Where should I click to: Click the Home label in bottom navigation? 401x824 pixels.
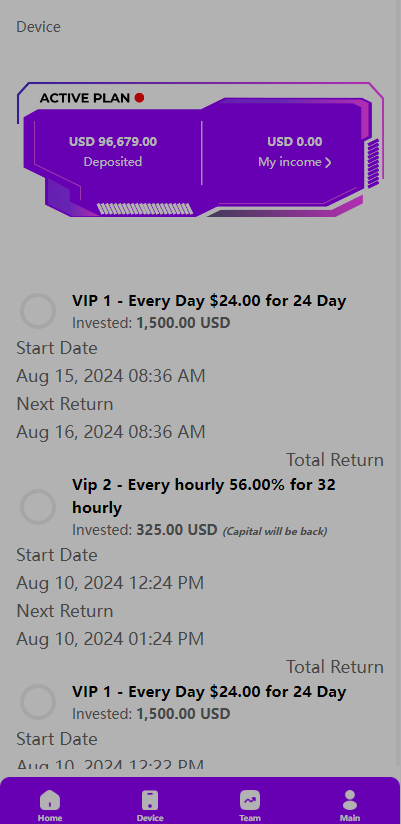50,818
